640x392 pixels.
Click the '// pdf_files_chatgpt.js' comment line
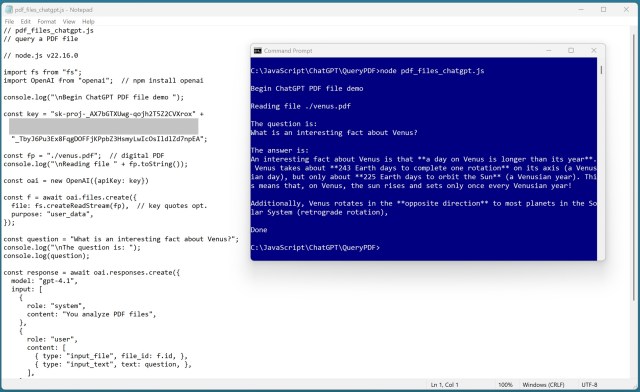pos(49,30)
